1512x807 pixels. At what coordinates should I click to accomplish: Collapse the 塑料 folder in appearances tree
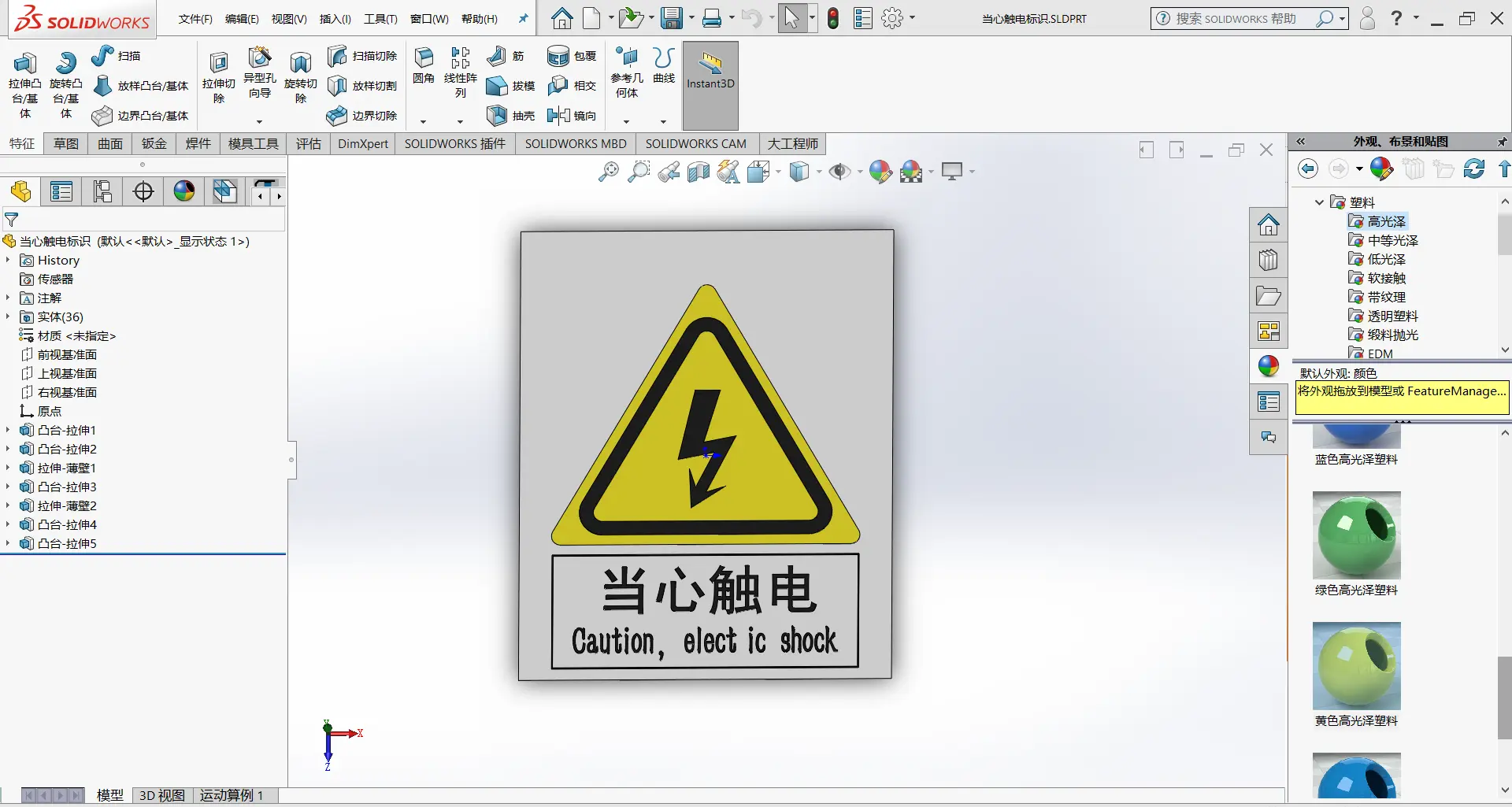[x=1319, y=202]
